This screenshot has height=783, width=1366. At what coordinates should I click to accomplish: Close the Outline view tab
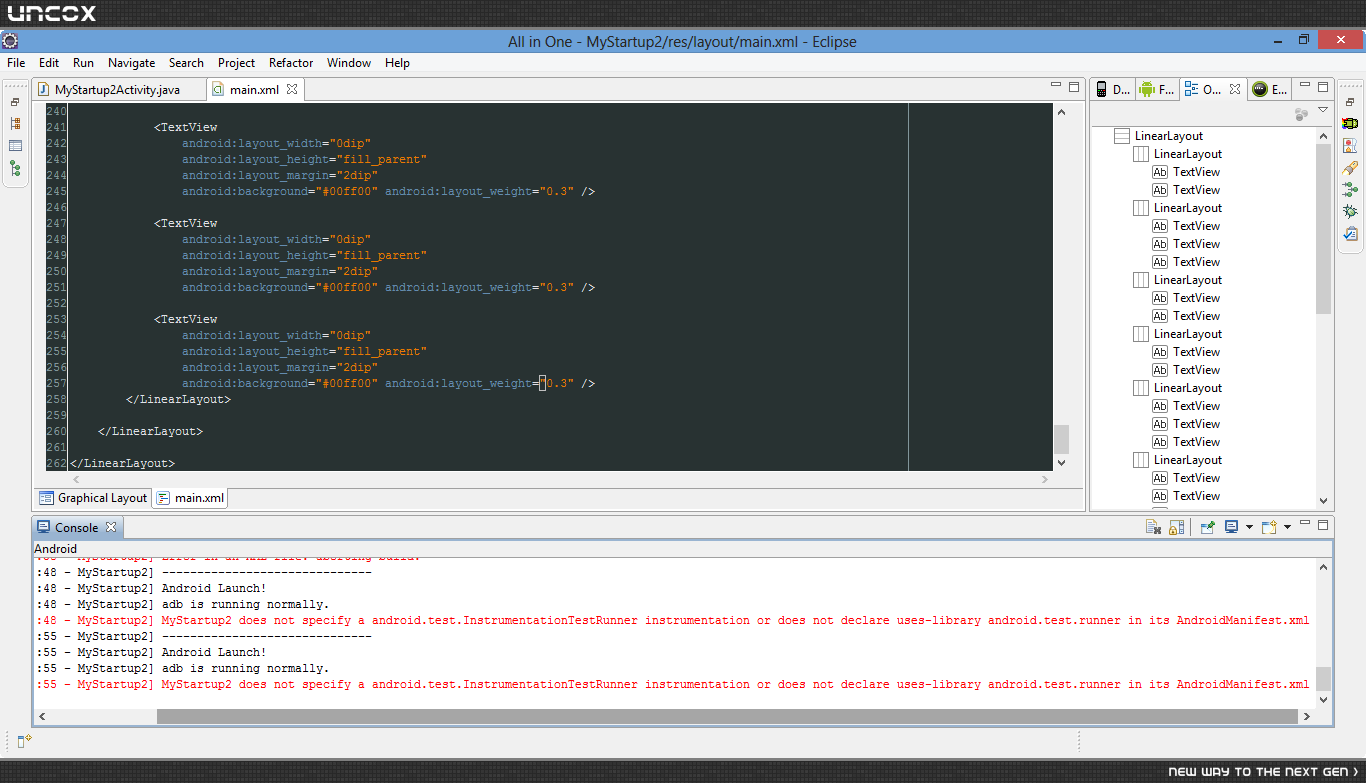pyautogui.click(x=1235, y=89)
